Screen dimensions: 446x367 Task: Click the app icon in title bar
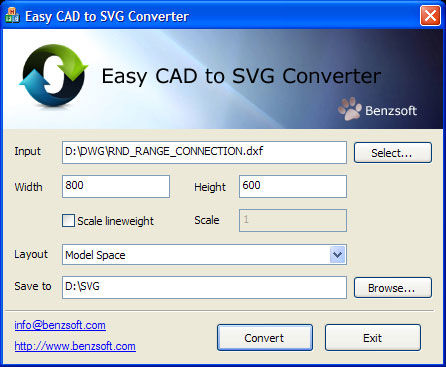tap(12, 15)
